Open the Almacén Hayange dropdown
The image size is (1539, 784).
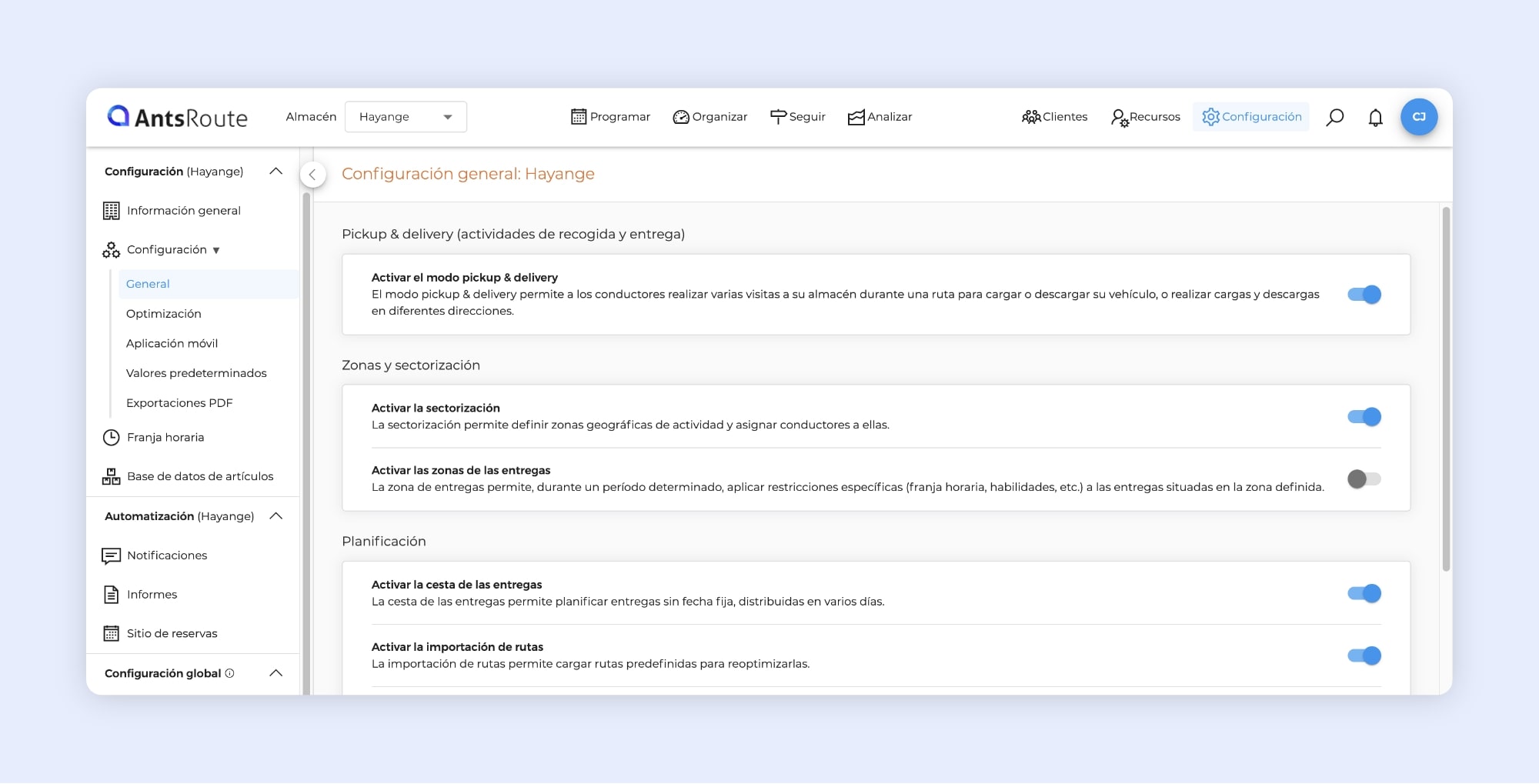[x=406, y=117]
